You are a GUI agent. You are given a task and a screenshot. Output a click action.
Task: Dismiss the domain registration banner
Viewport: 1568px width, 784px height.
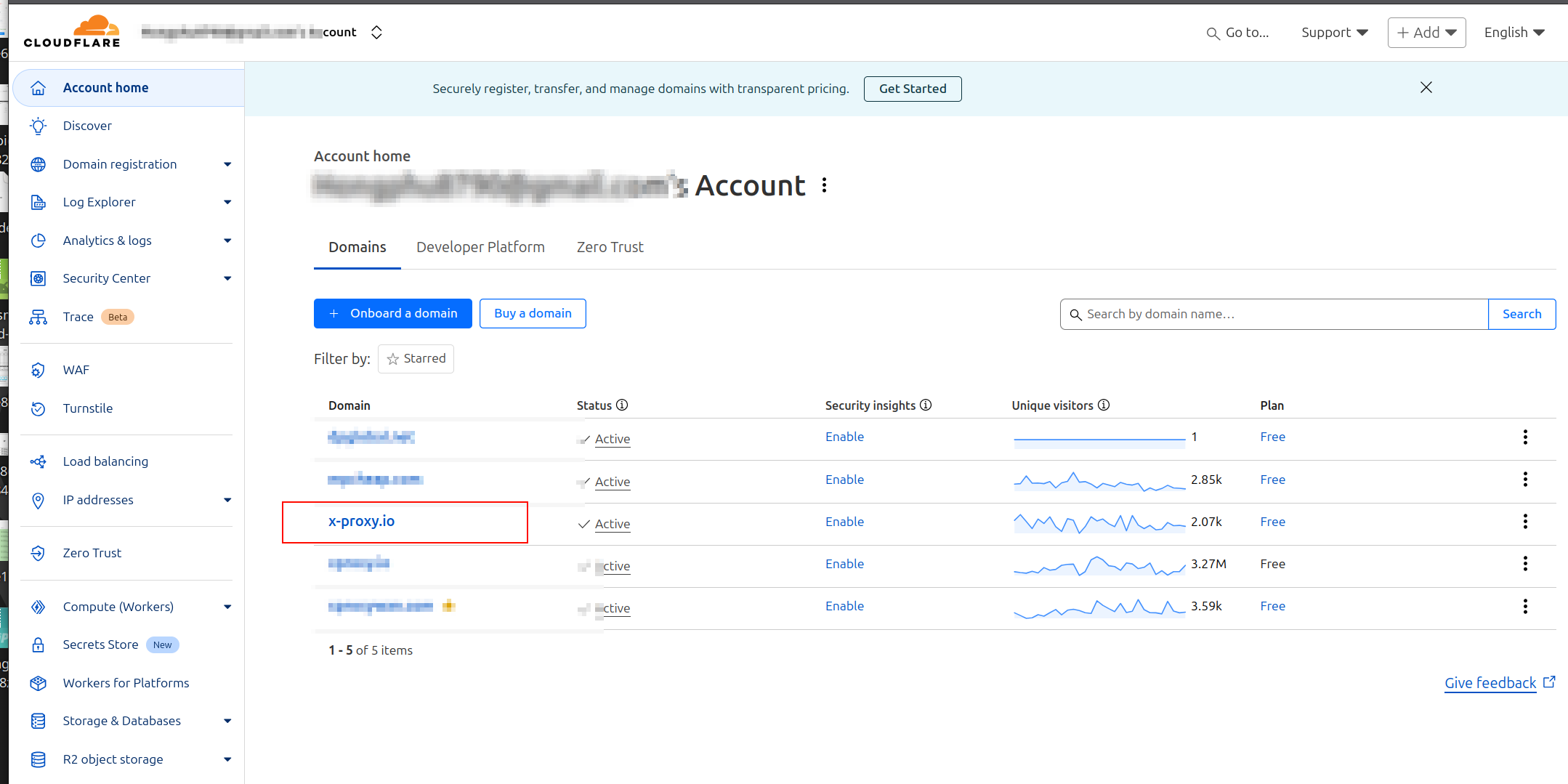click(1426, 88)
